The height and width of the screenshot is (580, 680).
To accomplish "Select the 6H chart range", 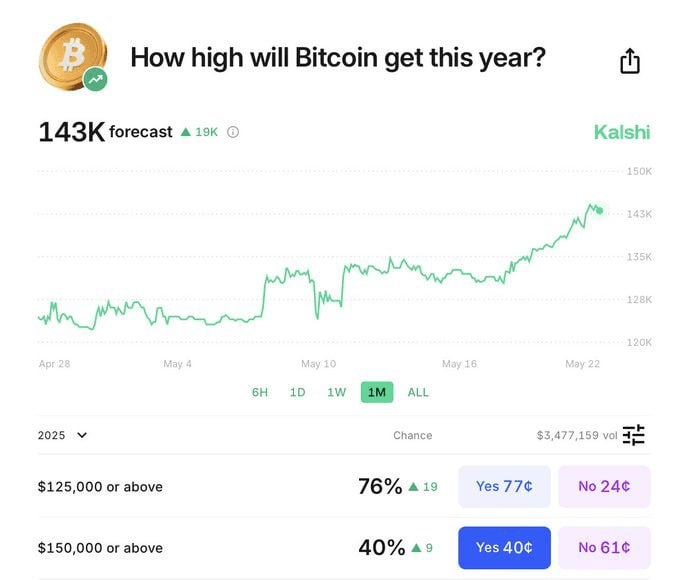I will 260,392.
